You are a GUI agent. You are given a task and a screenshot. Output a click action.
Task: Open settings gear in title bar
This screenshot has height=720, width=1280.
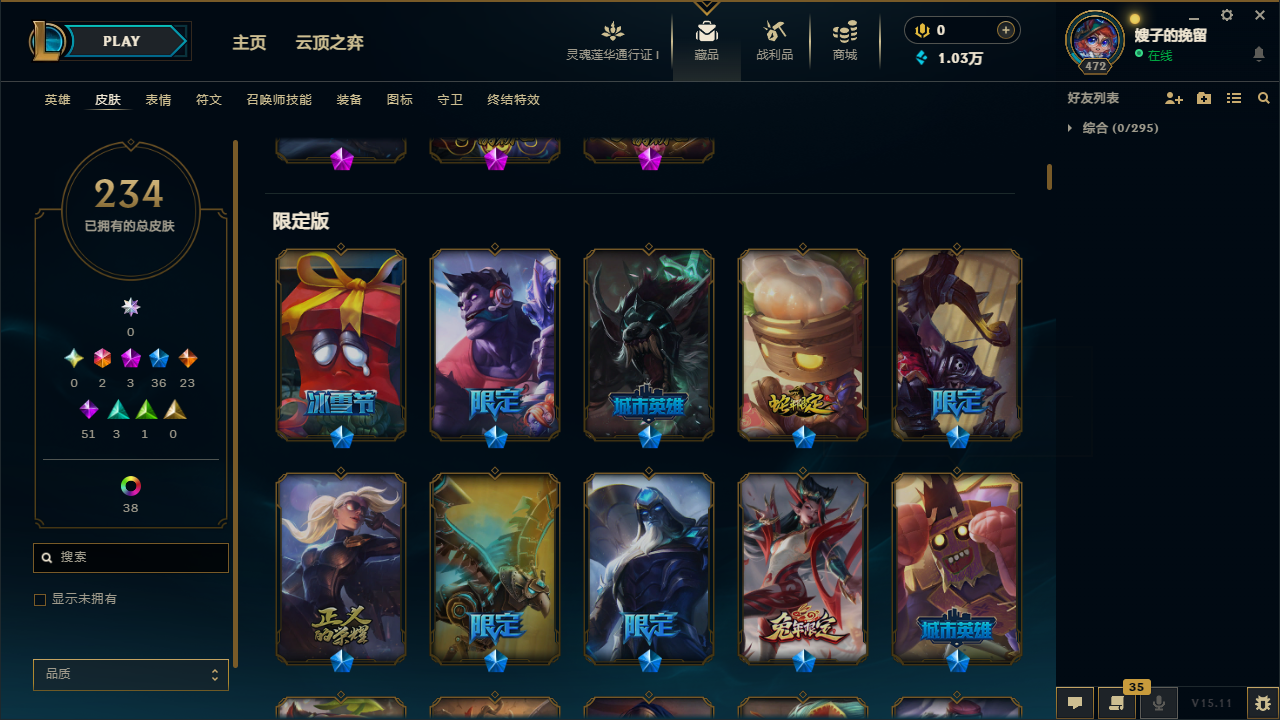click(x=1227, y=15)
